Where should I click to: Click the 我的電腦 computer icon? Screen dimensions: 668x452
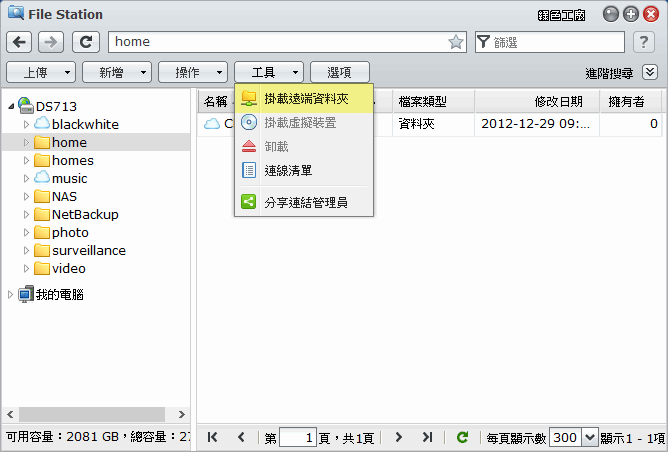(26, 294)
